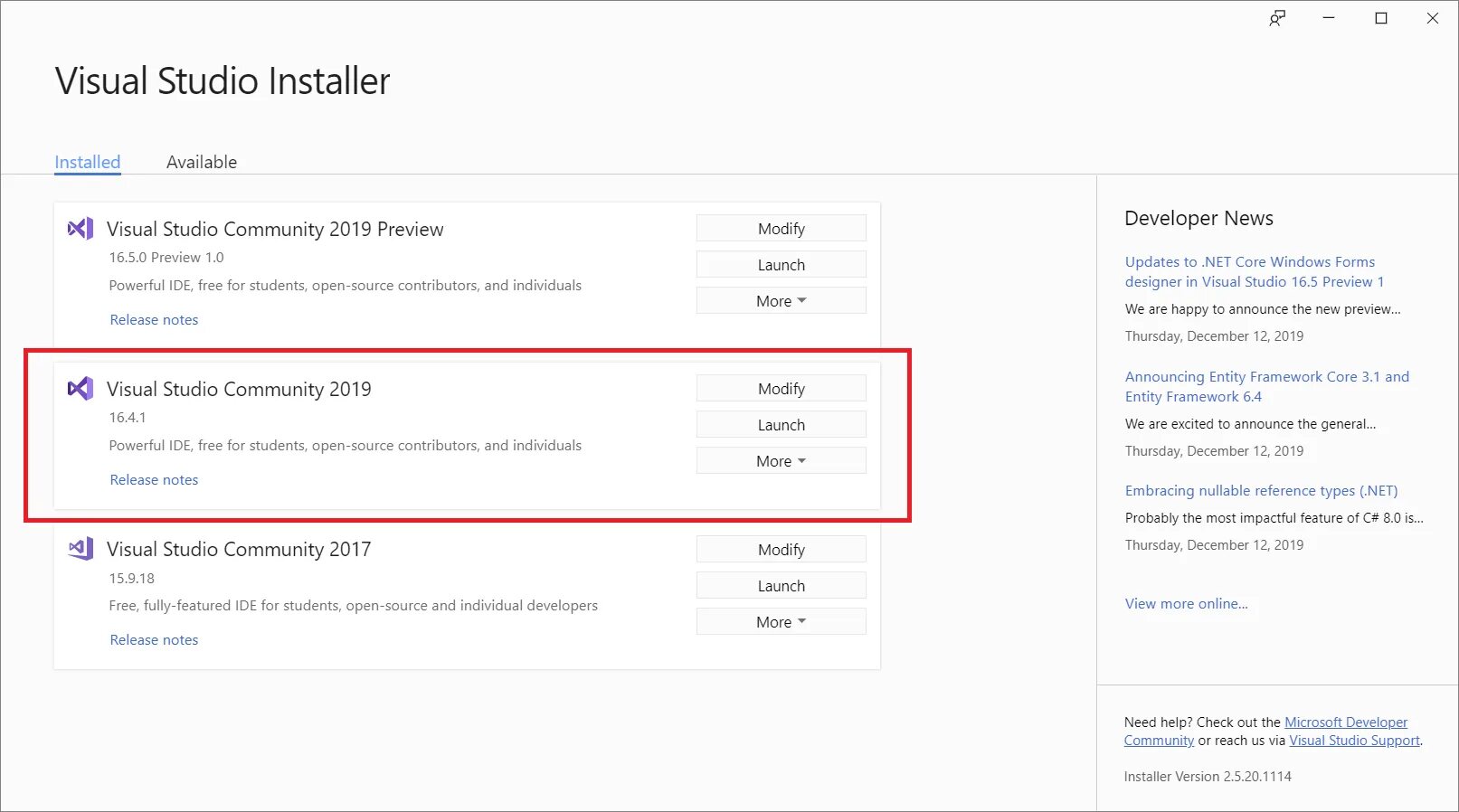The width and height of the screenshot is (1459, 812).
Task: Open Embracing nullable reference types article
Action: (1261, 491)
